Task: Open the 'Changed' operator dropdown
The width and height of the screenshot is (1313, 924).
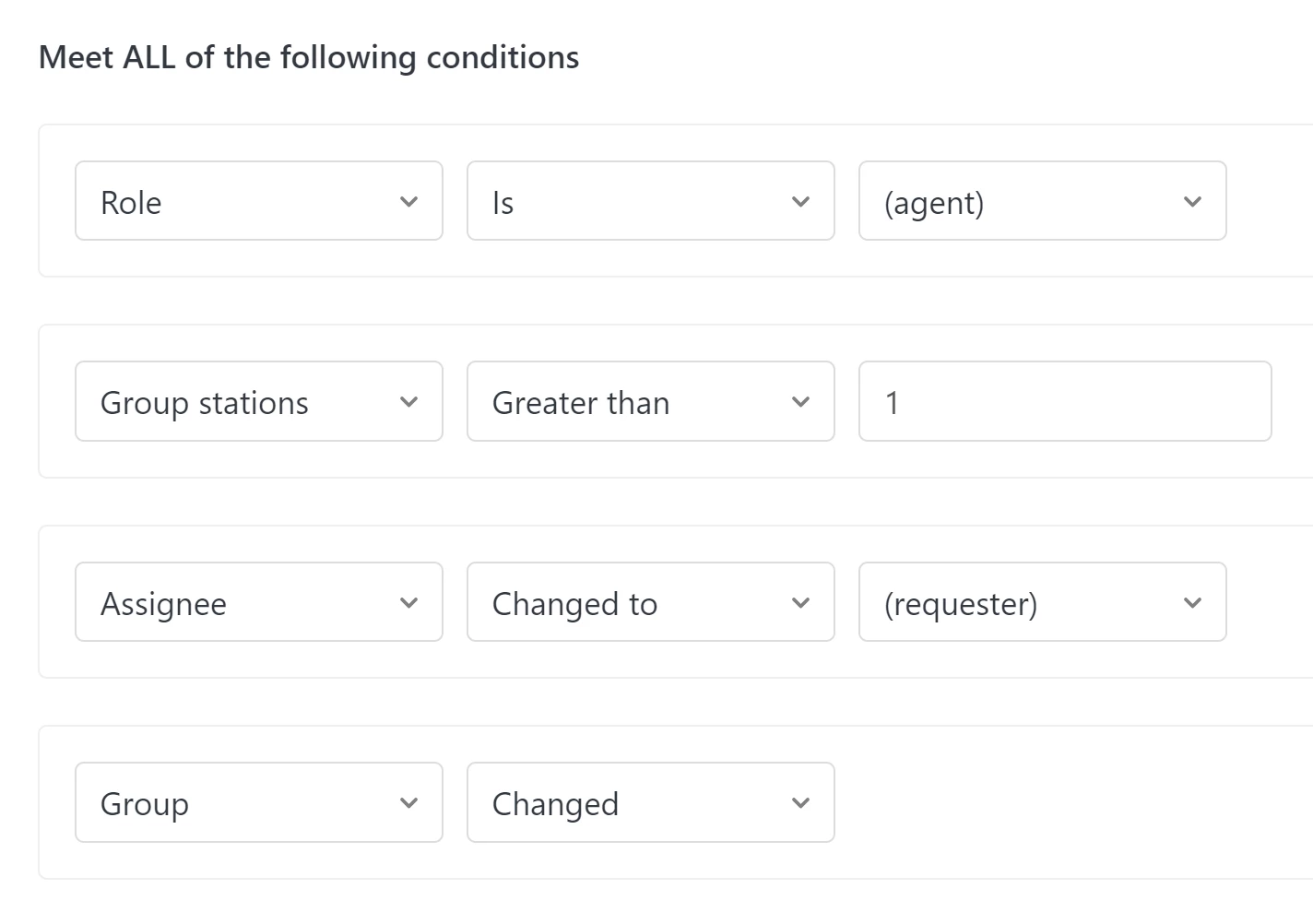Action: coord(650,802)
